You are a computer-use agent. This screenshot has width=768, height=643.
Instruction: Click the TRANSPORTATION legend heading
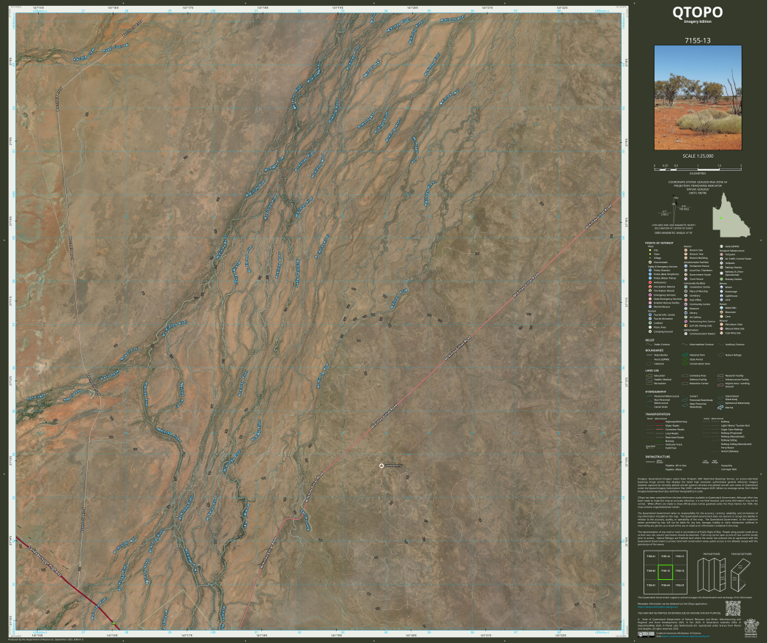tap(658, 414)
